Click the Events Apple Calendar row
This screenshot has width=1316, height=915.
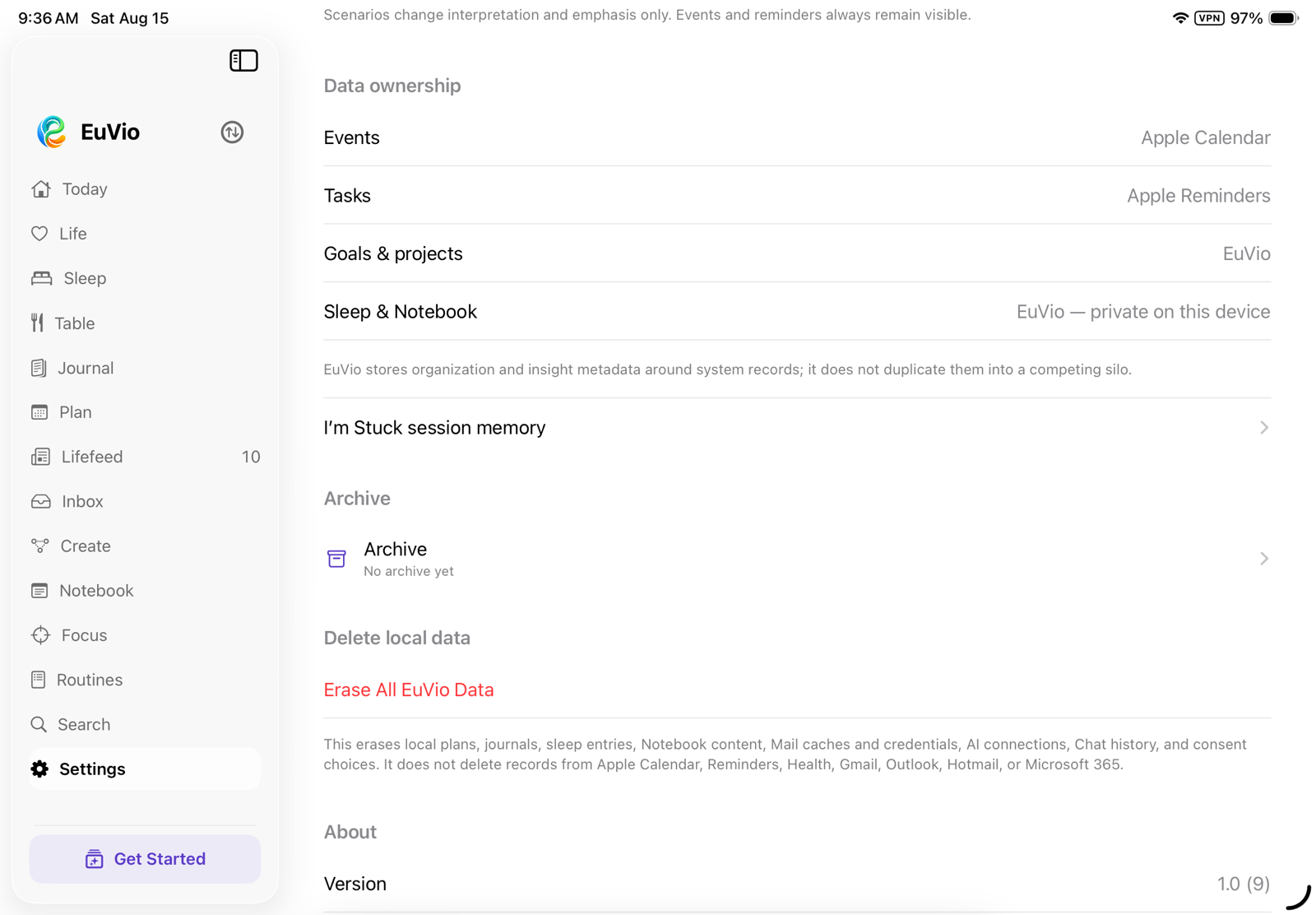coord(797,137)
